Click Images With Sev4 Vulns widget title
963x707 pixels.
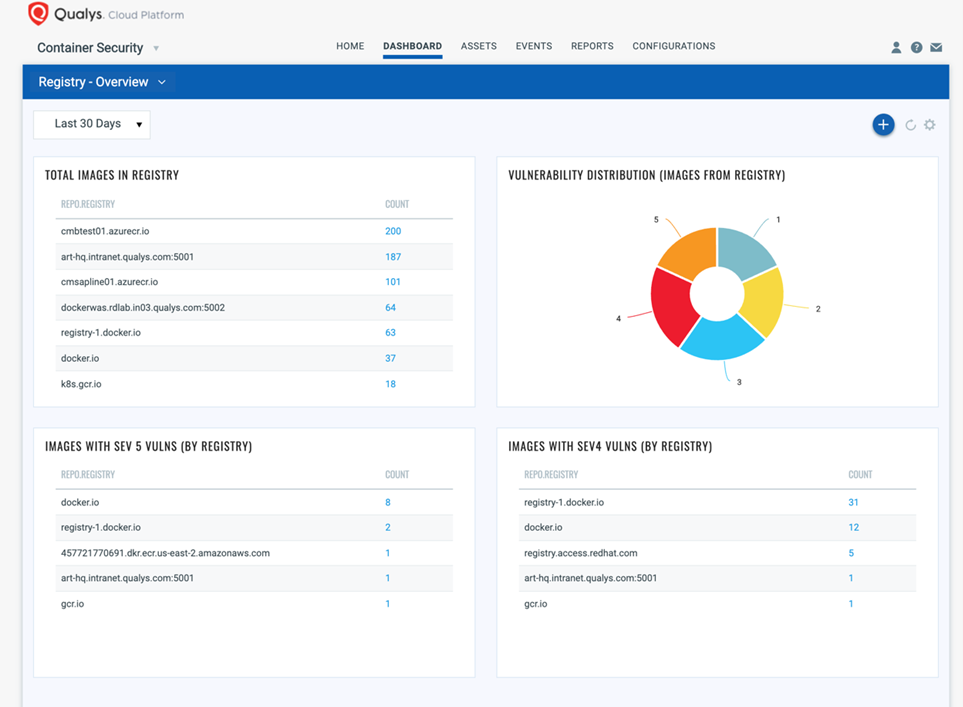click(610, 447)
